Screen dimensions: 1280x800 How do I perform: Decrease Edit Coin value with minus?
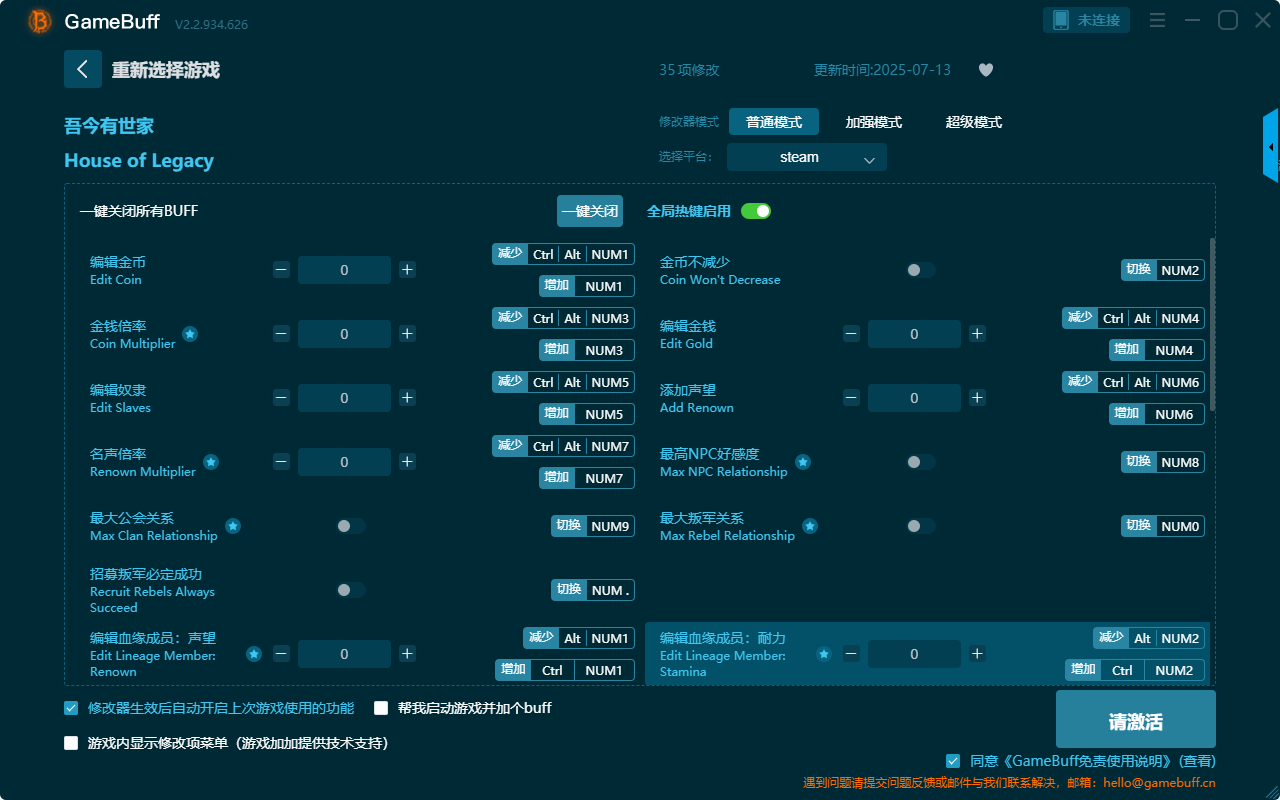(281, 270)
